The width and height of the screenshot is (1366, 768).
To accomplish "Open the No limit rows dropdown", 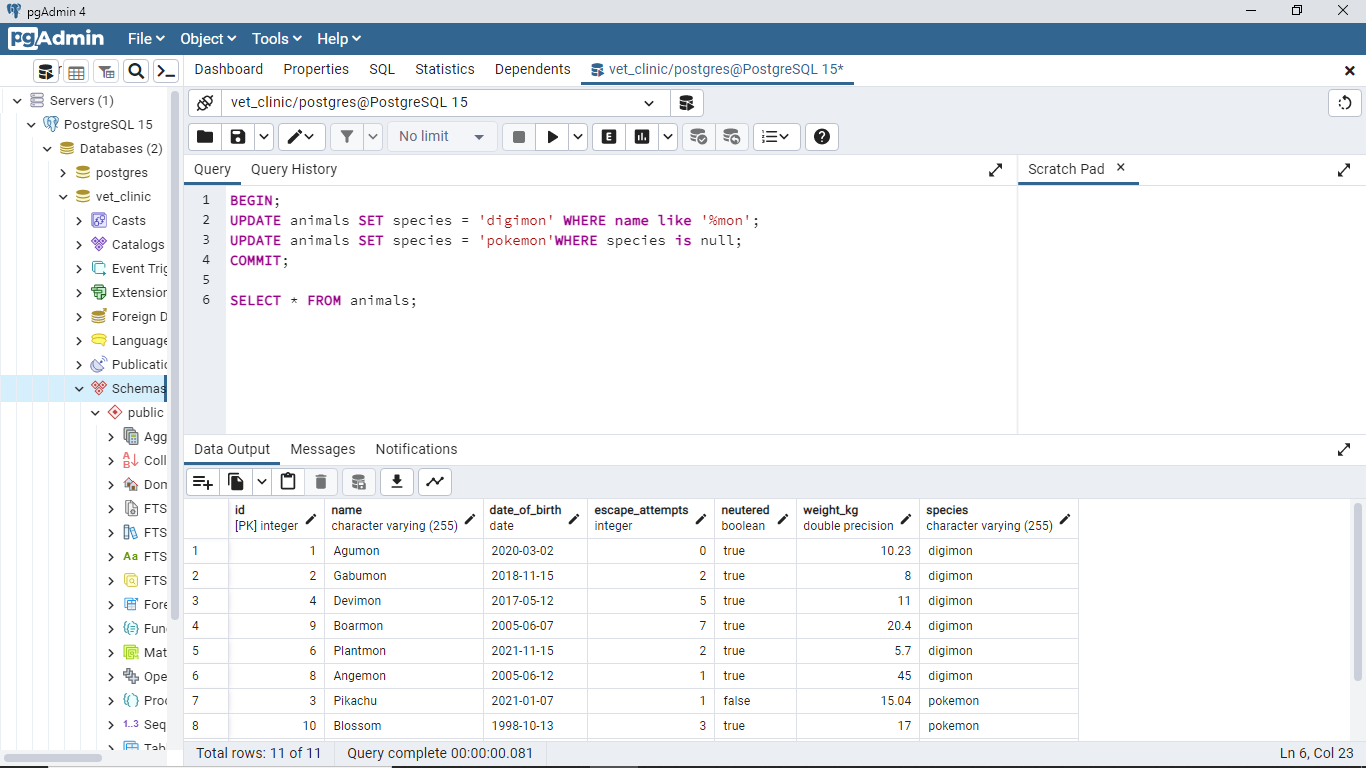I will pyautogui.click(x=442, y=137).
